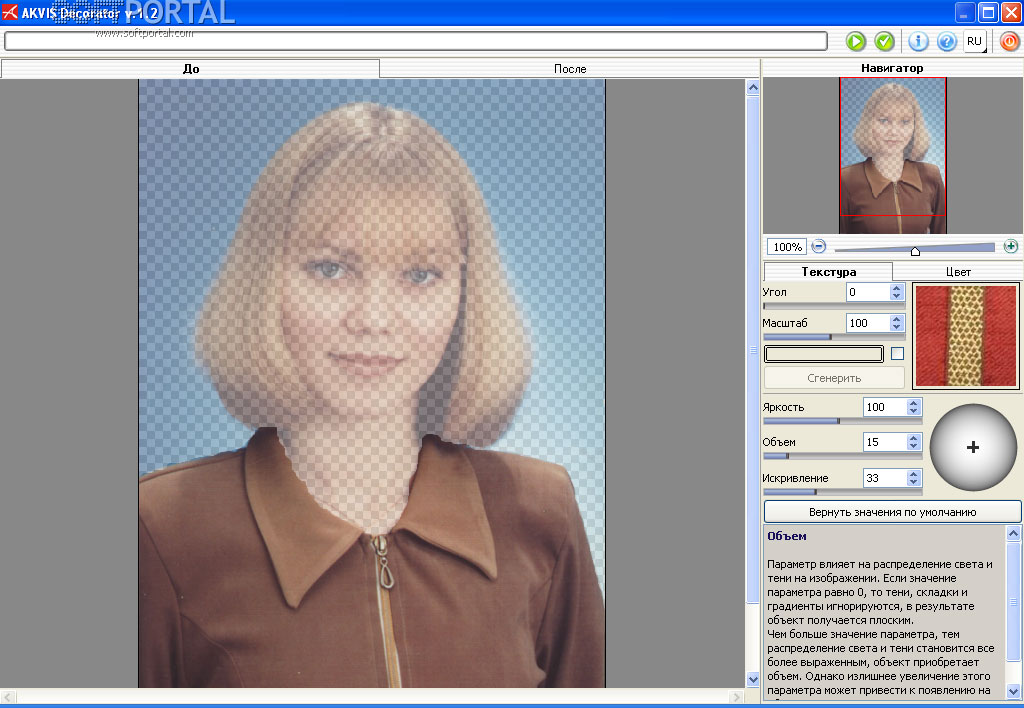This screenshot has width=1024, height=708.
Task: Click the portrait image on canvas
Action: point(372,383)
